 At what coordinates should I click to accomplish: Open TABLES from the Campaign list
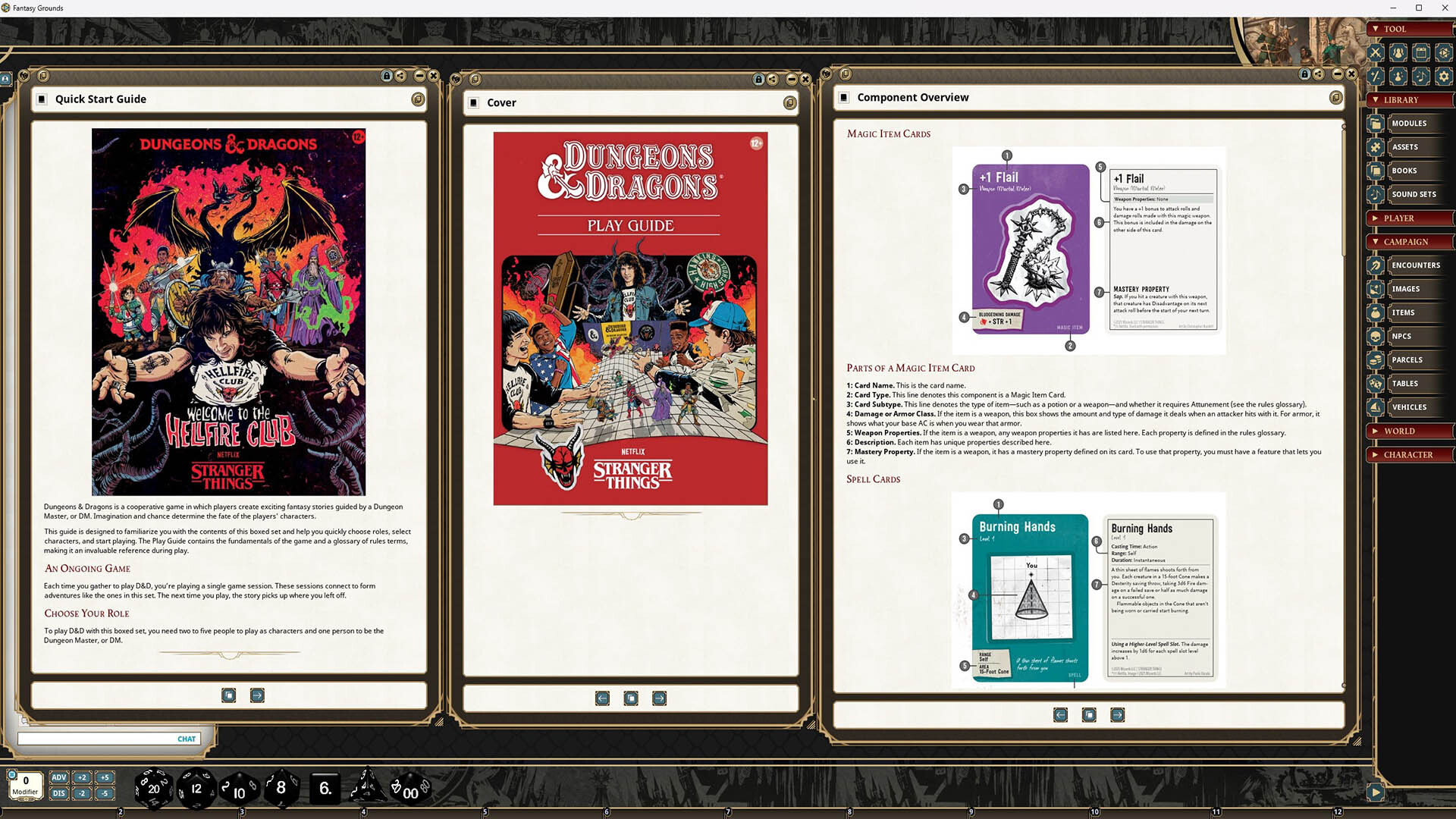[1404, 384]
